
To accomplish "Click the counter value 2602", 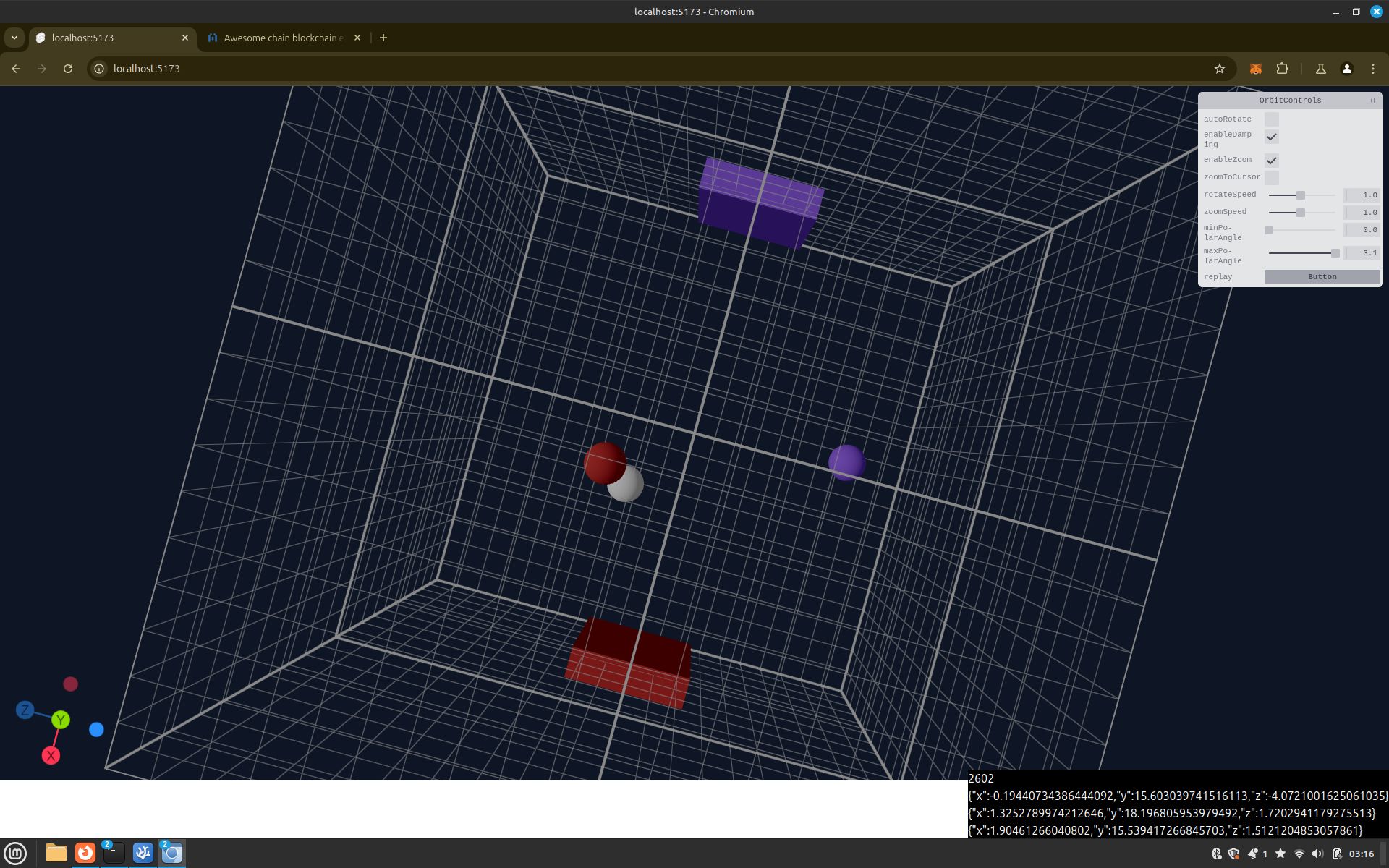I will pyautogui.click(x=981, y=779).
